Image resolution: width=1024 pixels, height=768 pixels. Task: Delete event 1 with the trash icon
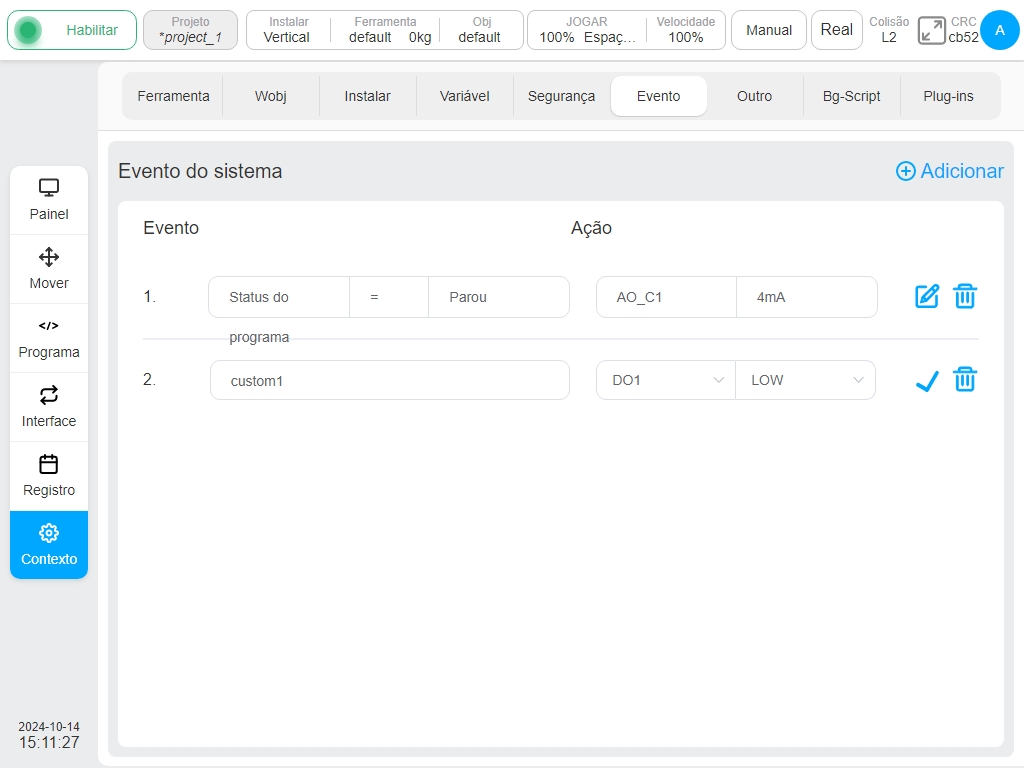[x=965, y=296]
